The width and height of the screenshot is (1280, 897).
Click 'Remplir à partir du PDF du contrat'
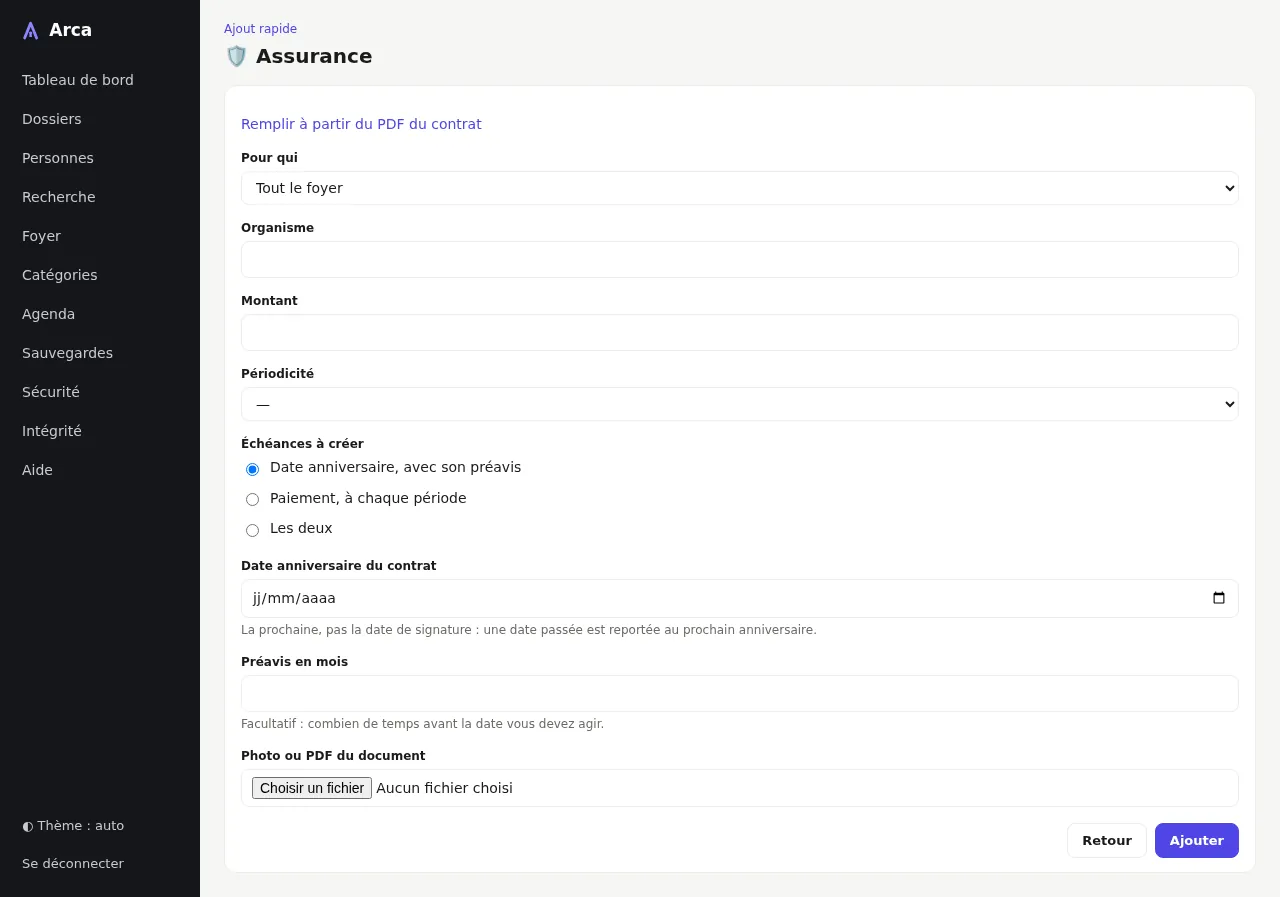361,124
